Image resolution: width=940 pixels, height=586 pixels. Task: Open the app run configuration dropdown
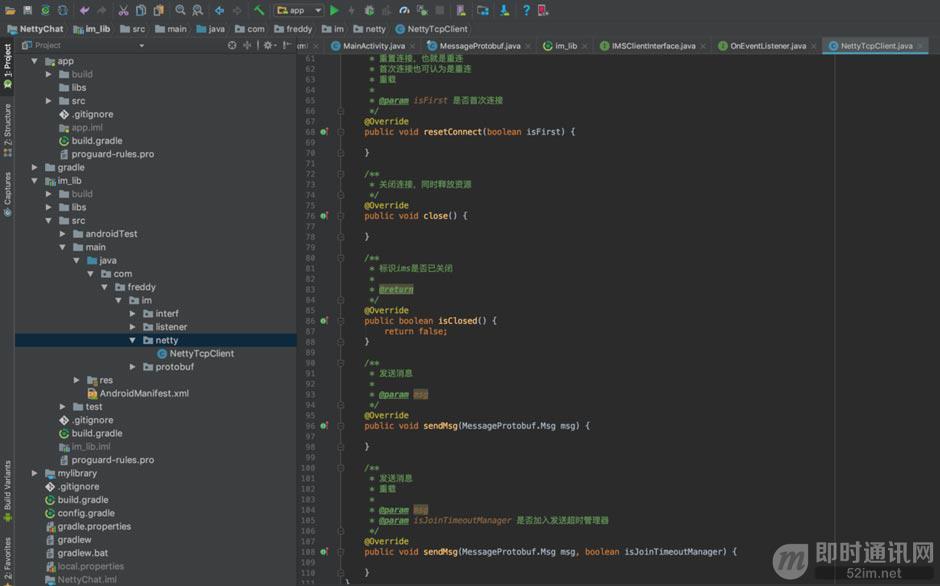(x=298, y=10)
